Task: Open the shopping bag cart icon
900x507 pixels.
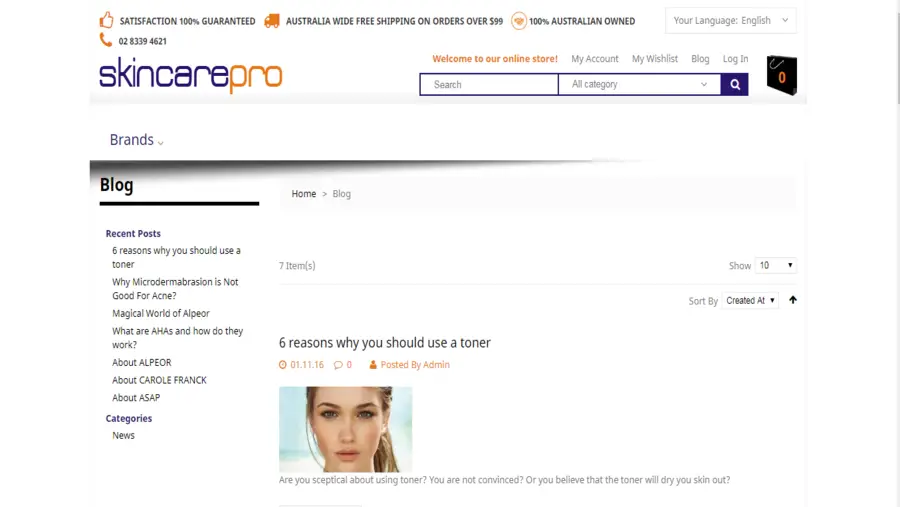Action: [782, 75]
